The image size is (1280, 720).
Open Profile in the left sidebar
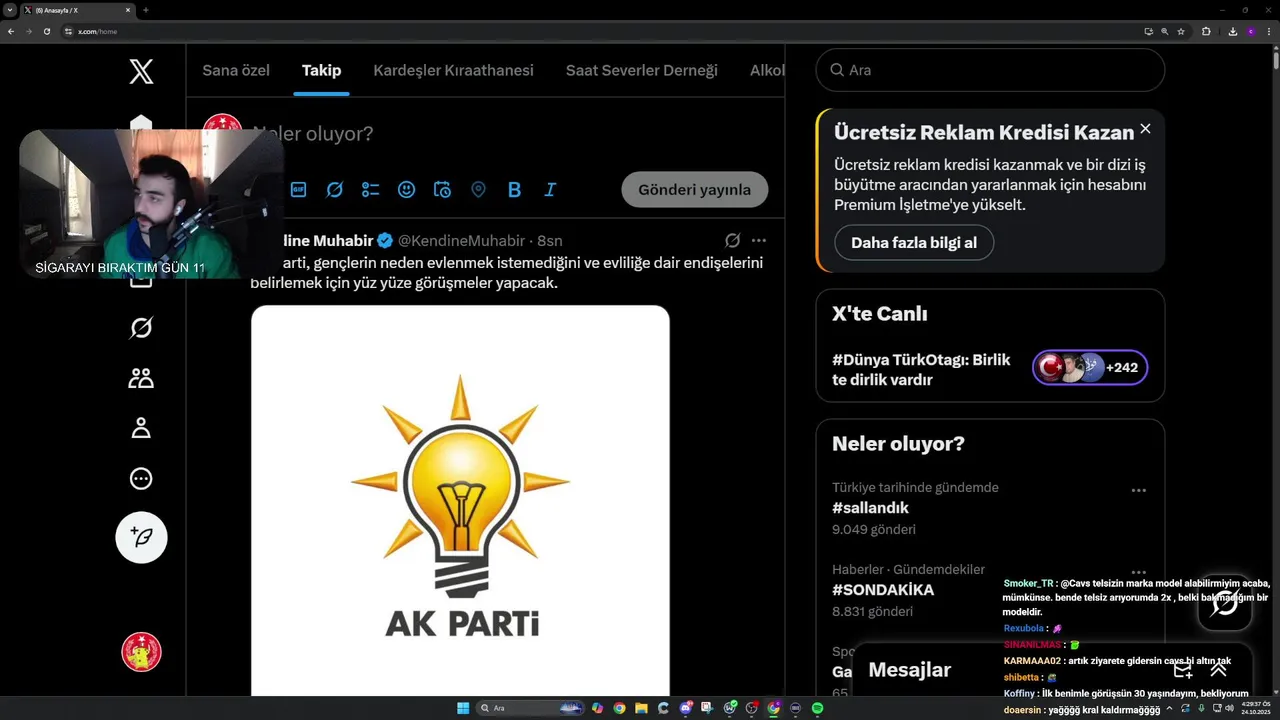(x=141, y=428)
